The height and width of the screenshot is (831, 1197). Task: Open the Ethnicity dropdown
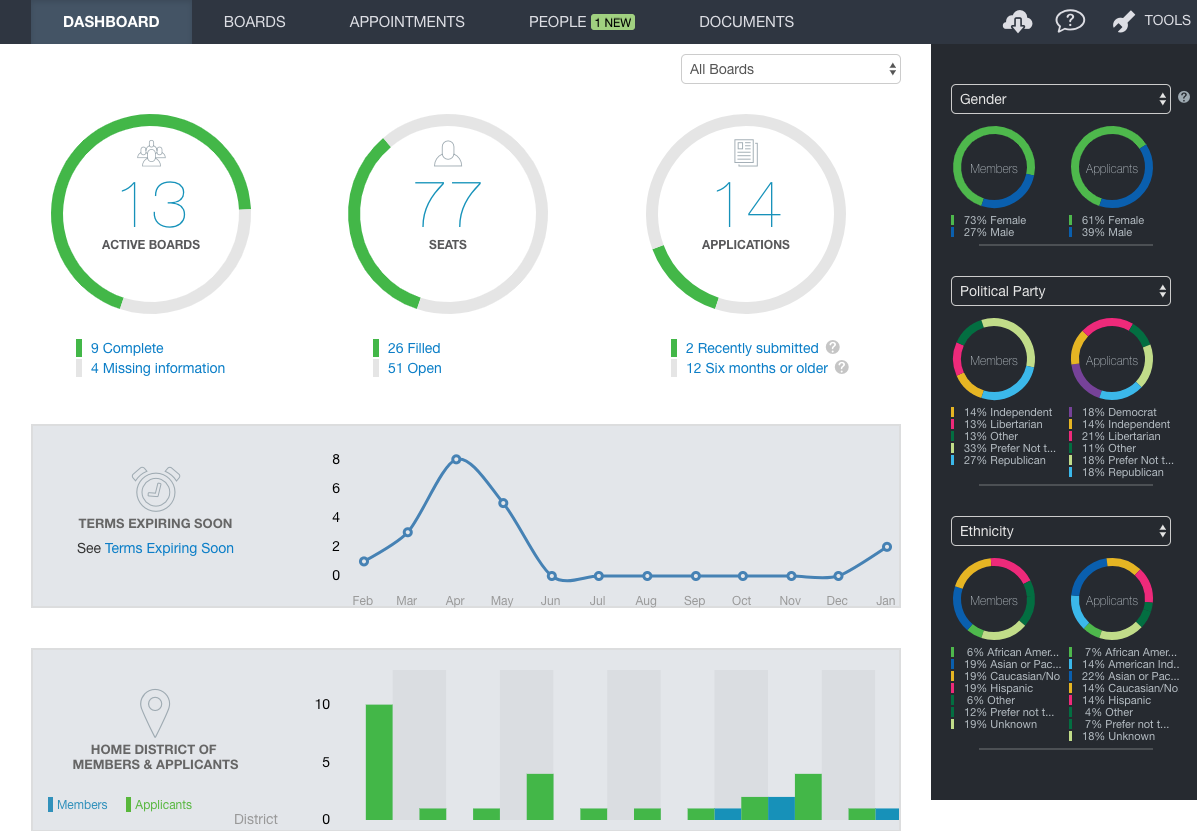[1060, 531]
